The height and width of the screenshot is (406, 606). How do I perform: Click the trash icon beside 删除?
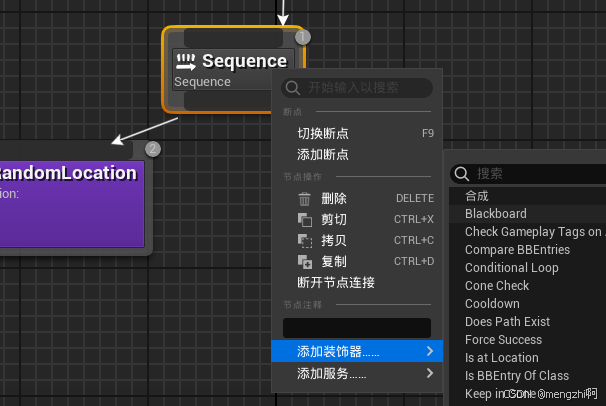point(304,199)
